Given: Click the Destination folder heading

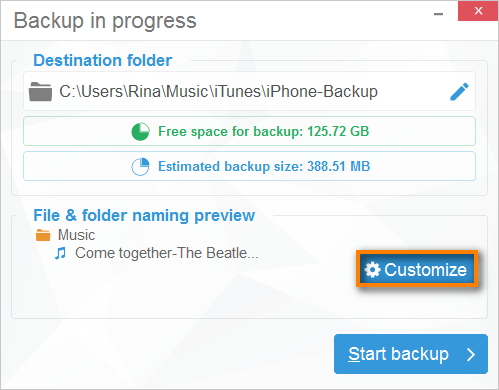Looking at the screenshot, I should pyautogui.click(x=103, y=60).
